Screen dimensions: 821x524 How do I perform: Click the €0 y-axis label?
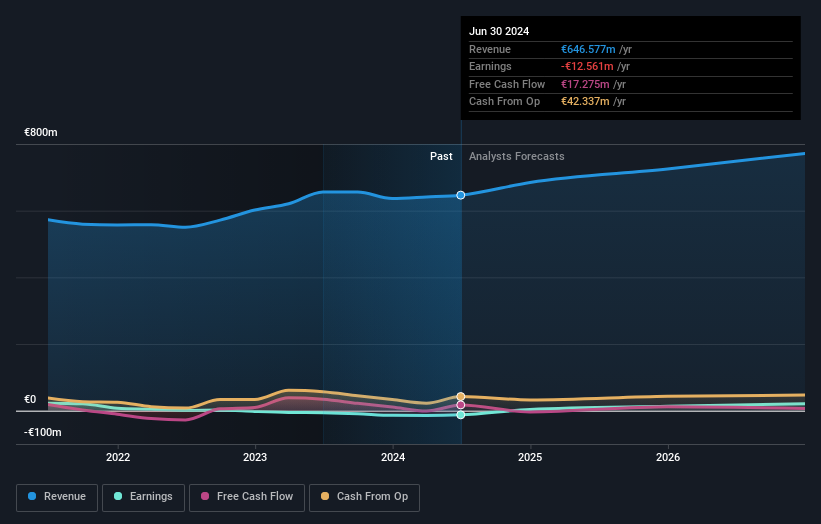tap(30, 399)
